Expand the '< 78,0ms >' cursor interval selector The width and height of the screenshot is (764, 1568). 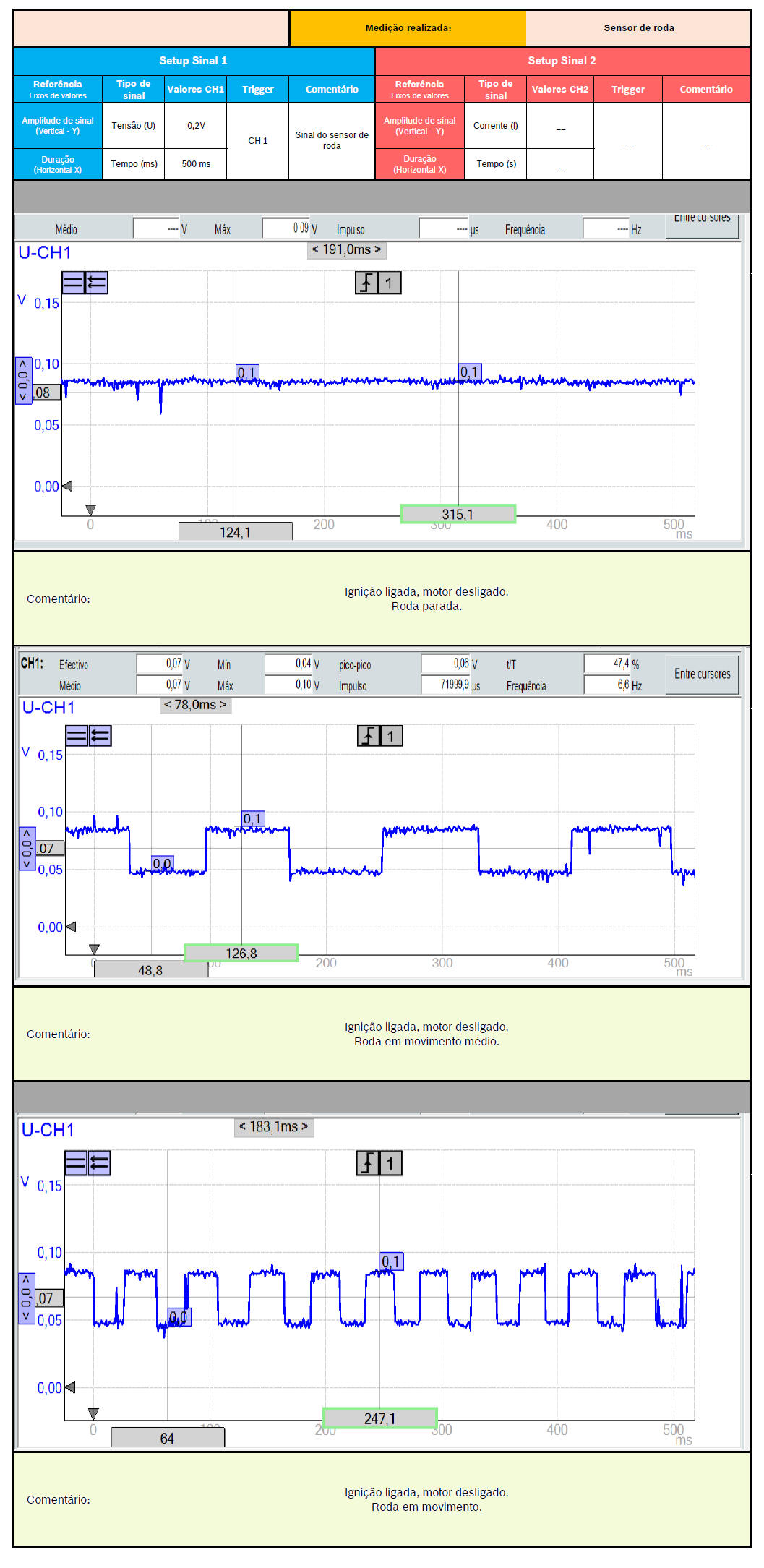[195, 705]
